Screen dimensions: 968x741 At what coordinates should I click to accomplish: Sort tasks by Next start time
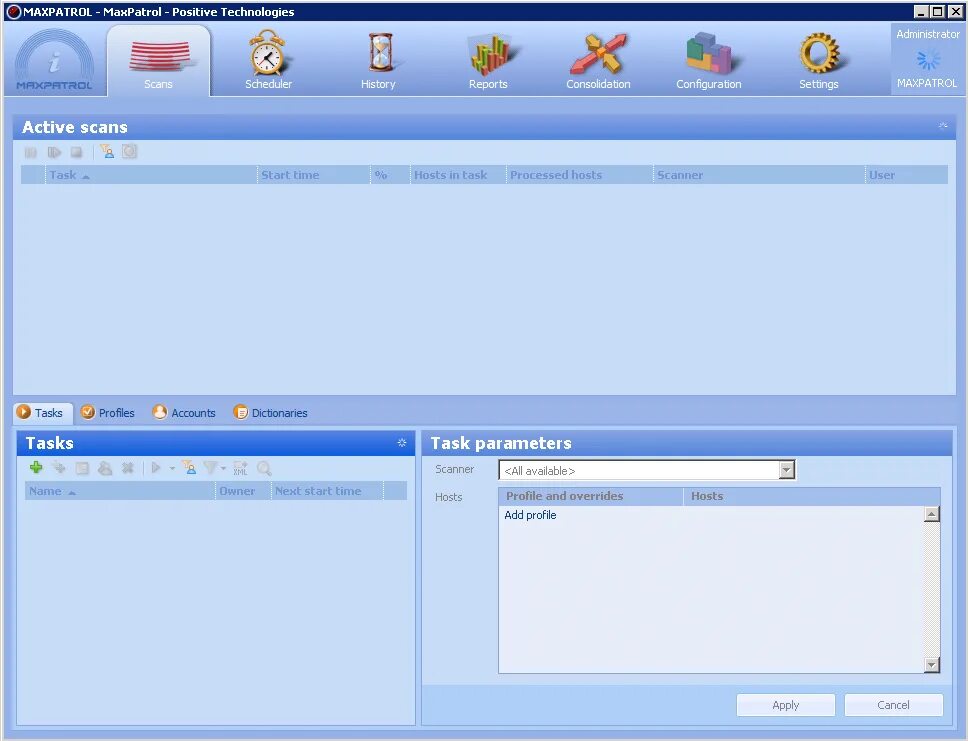327,491
